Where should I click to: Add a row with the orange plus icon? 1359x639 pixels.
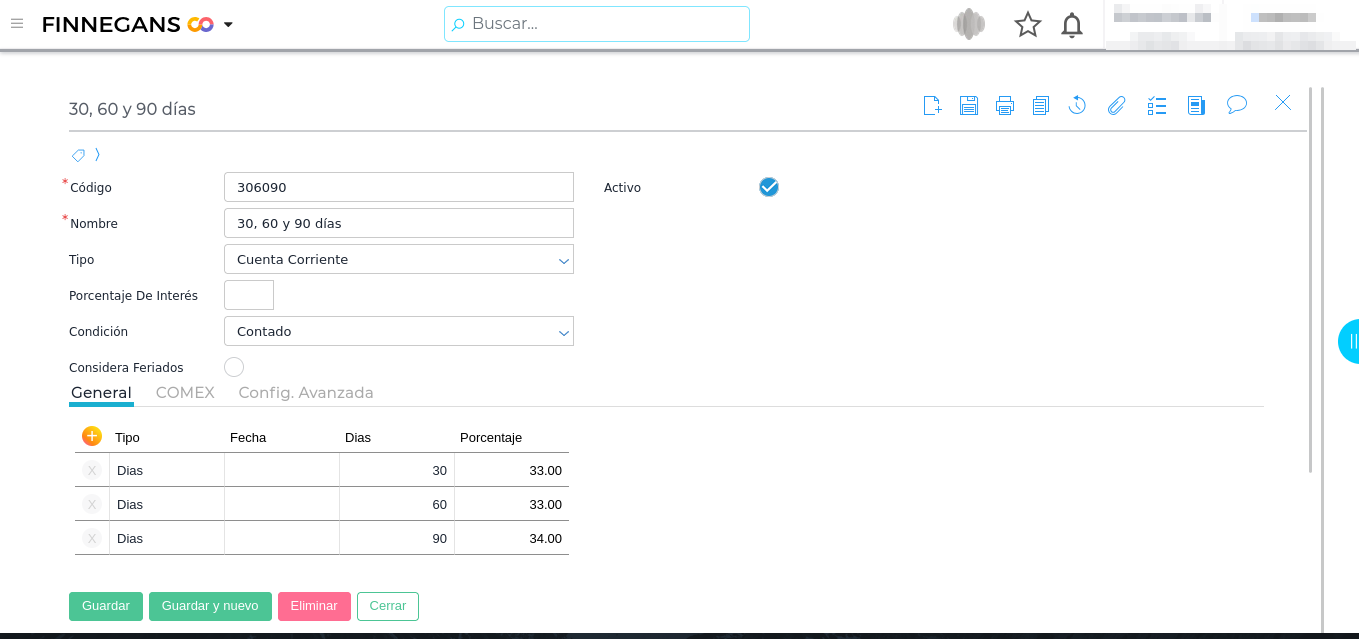click(92, 436)
